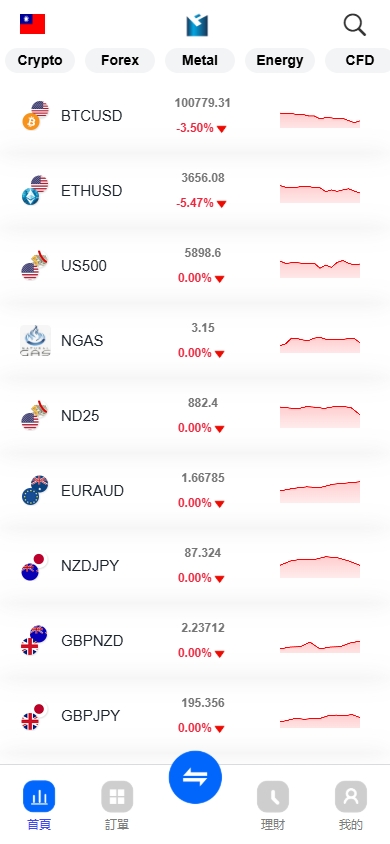Choose the CFD category tab
The width and height of the screenshot is (390, 844).
(x=358, y=60)
